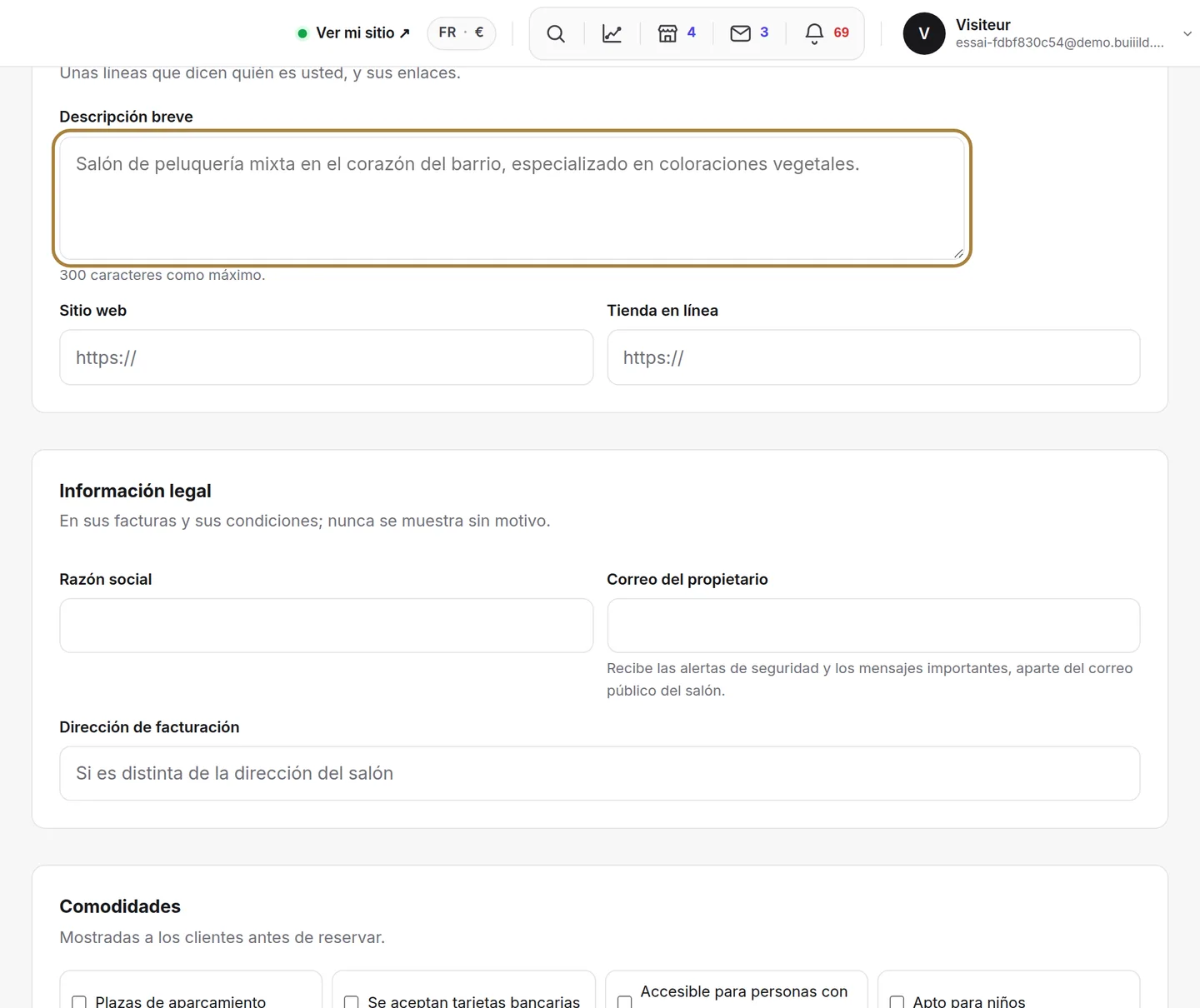Viewport: 1200px width, 1008px height.
Task: Click the essai-fdbf830c54 demo email text
Action: pos(1060,42)
